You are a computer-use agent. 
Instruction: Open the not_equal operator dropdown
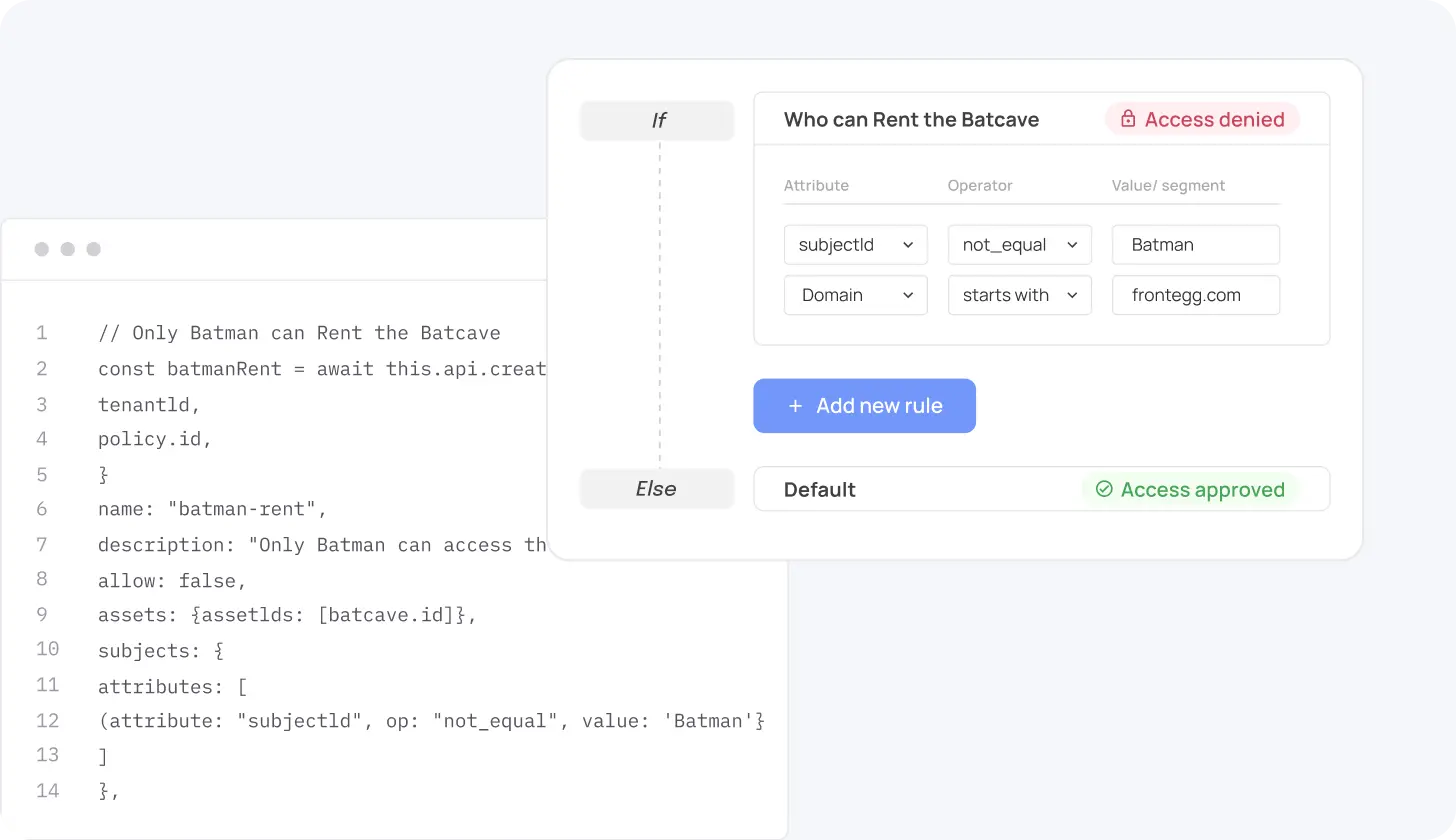pos(1019,245)
